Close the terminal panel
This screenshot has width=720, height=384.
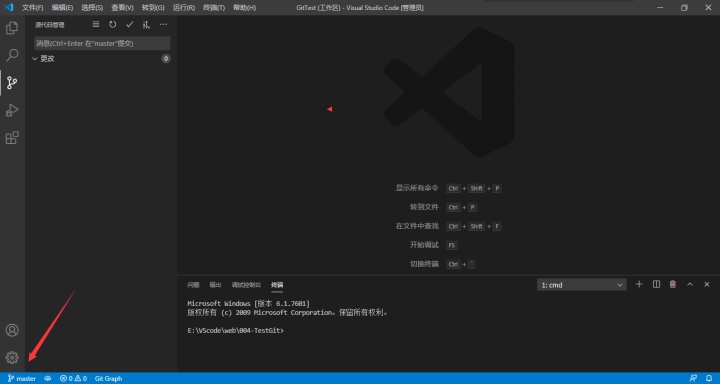pyautogui.click(x=707, y=284)
